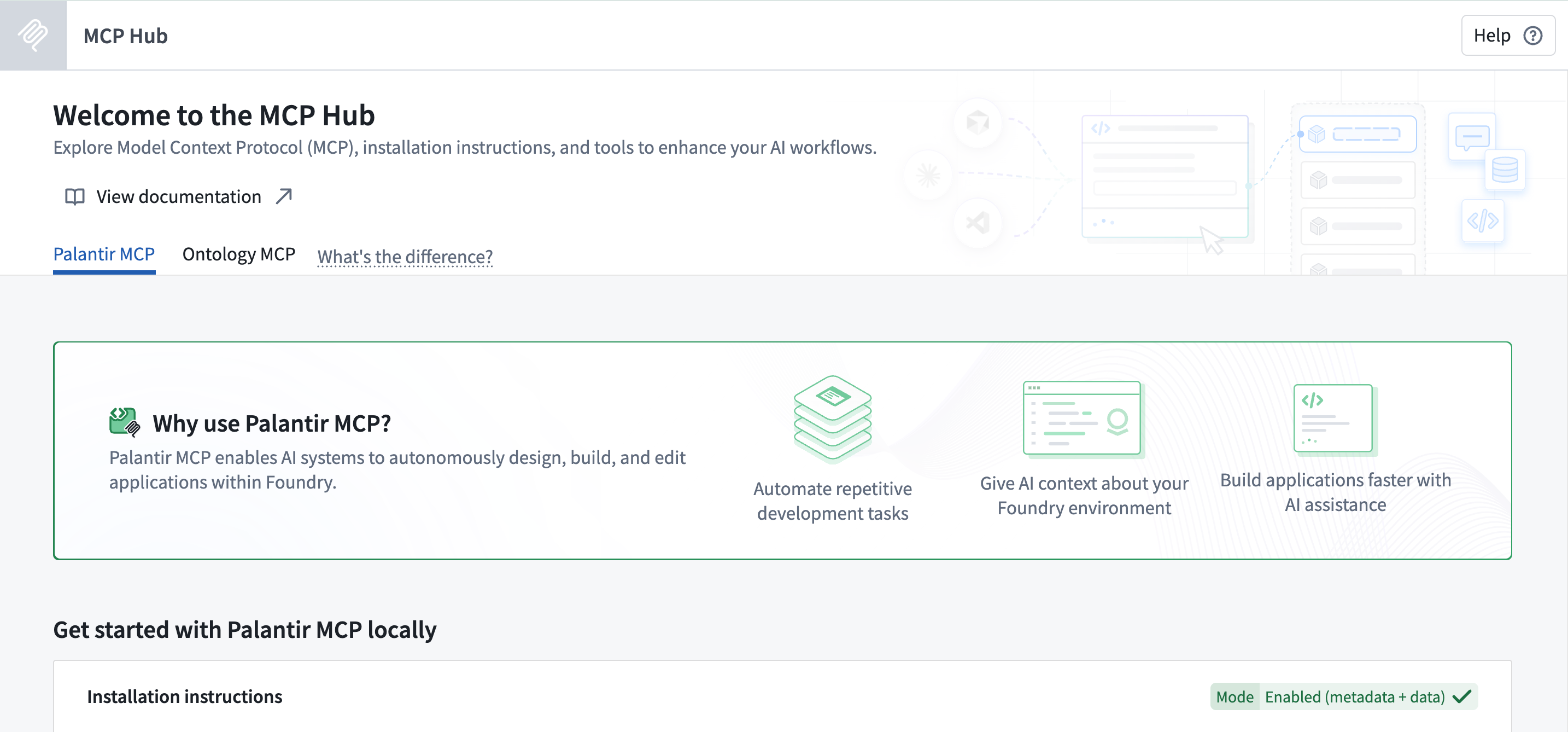
Task: Click the Installation instructions label
Action: [x=184, y=696]
